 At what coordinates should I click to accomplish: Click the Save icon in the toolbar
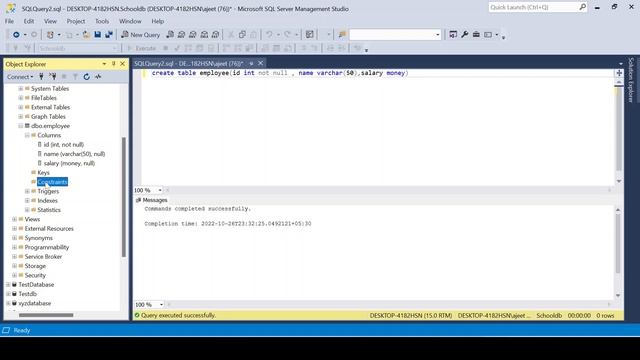(98, 35)
